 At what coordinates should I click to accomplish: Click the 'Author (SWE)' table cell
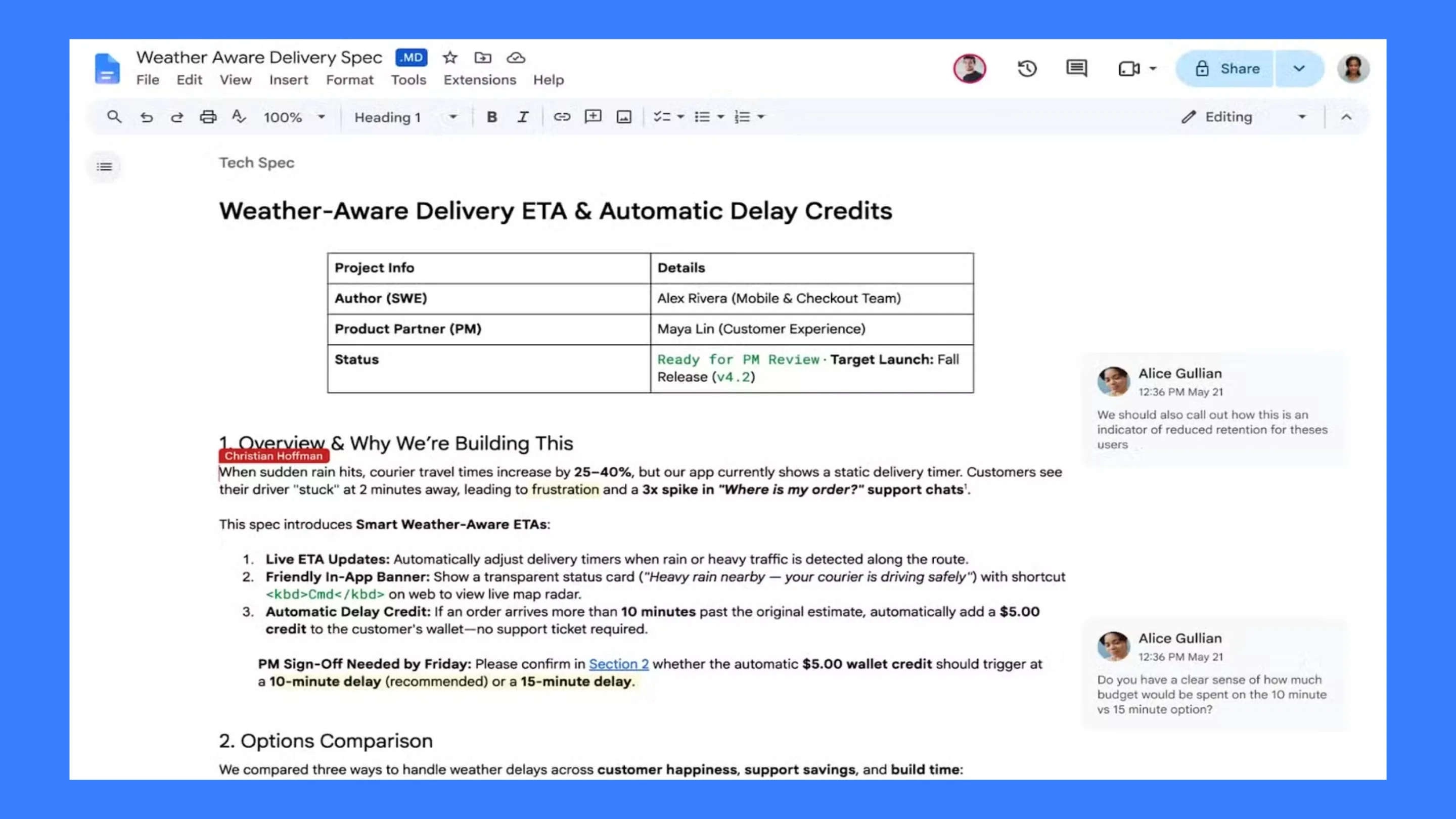[489, 298]
